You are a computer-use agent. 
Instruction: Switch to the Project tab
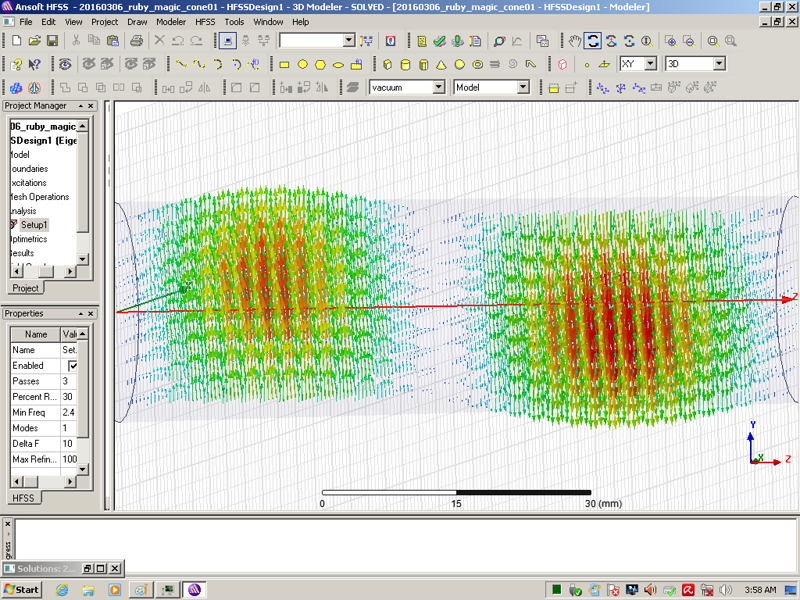point(26,288)
